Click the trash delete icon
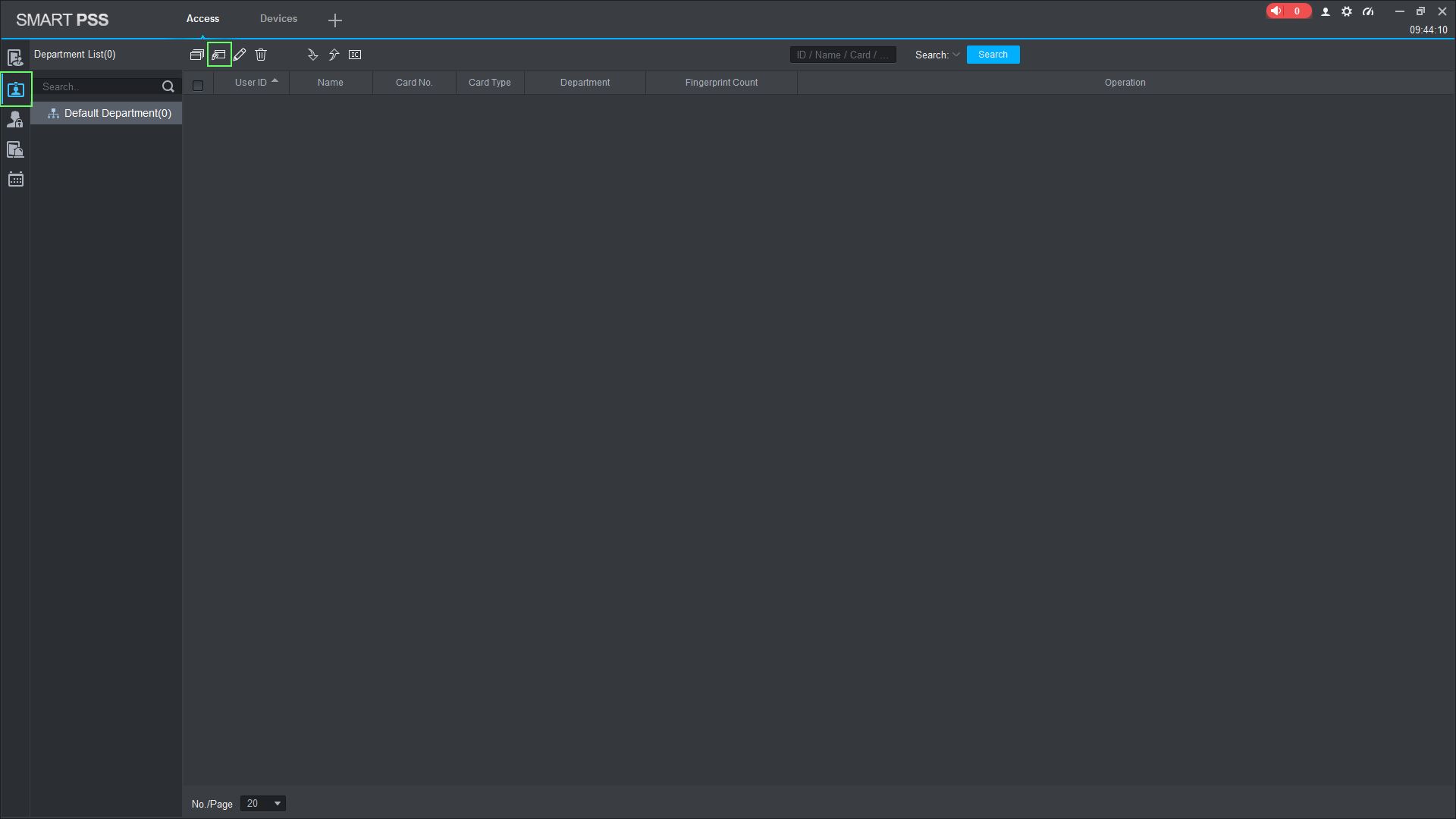1456x819 pixels. tap(261, 55)
